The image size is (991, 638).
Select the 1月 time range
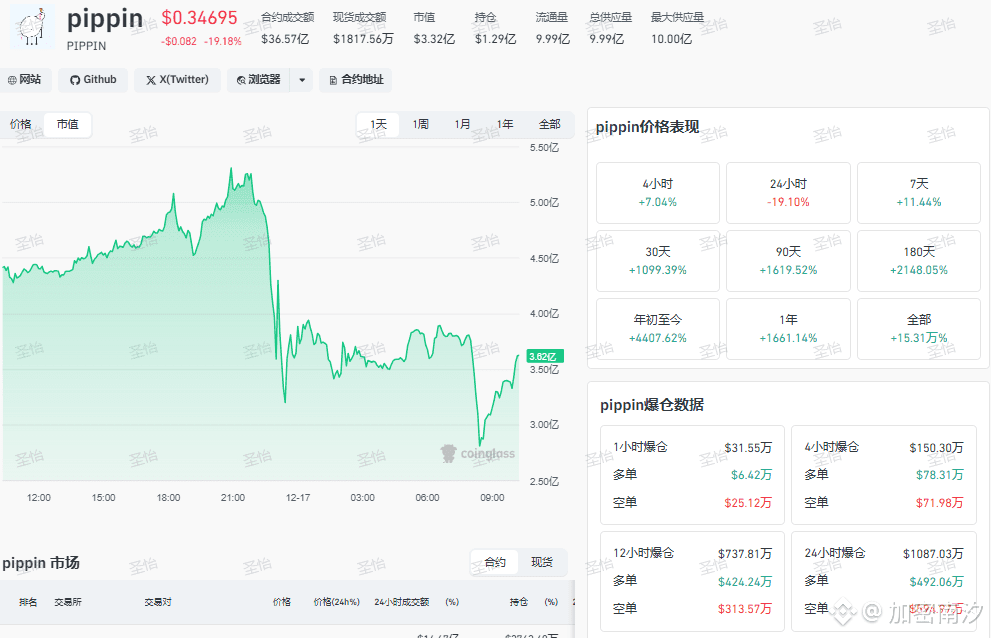462,125
